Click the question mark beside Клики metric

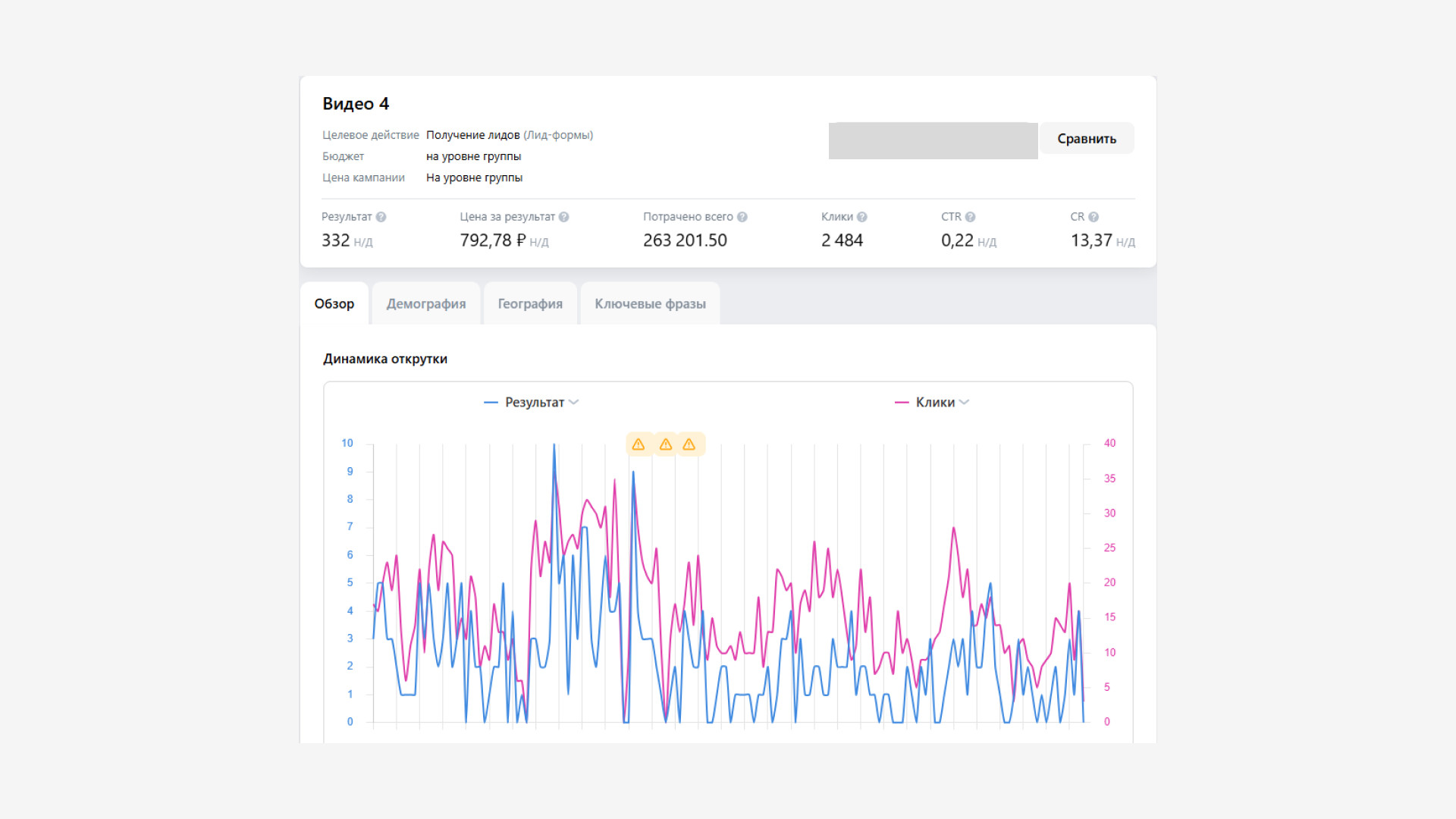pos(861,217)
